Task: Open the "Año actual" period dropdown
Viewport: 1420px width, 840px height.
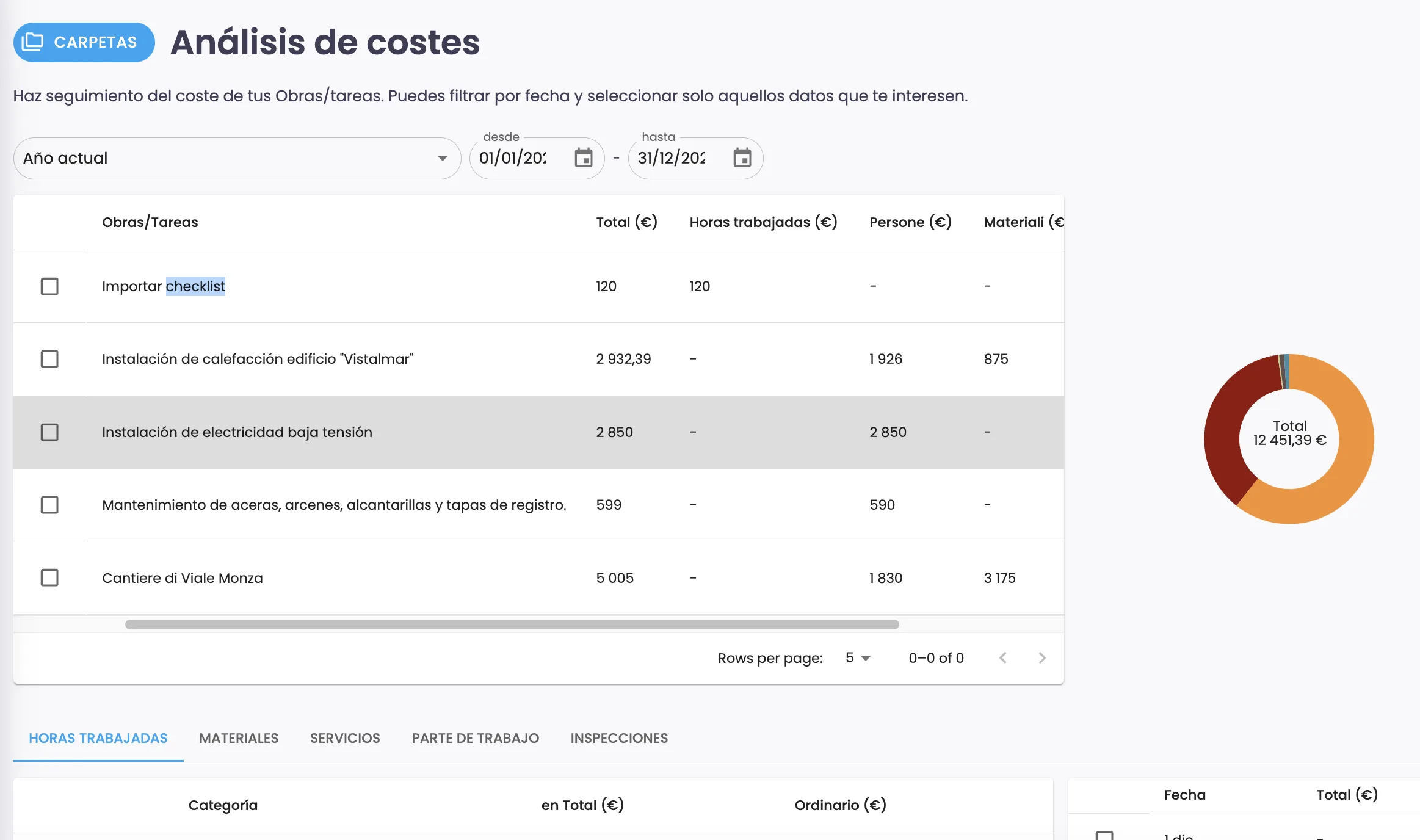Action: tap(237, 158)
